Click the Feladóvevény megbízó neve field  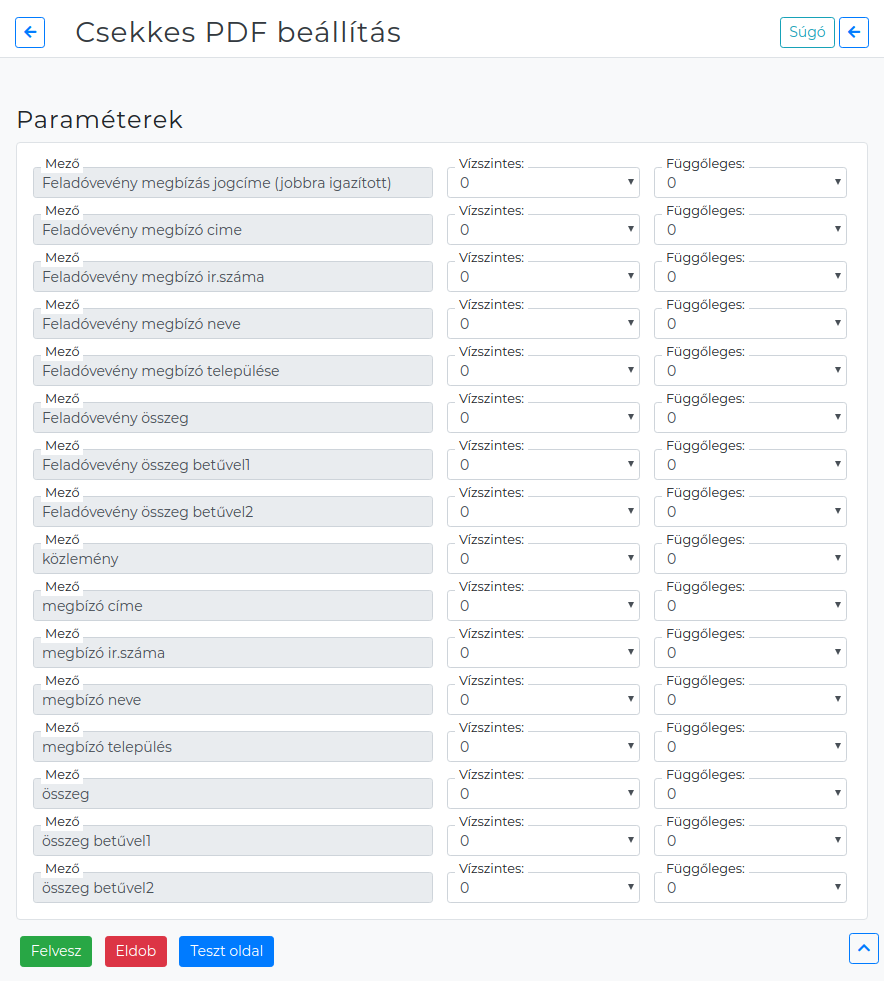coord(233,323)
